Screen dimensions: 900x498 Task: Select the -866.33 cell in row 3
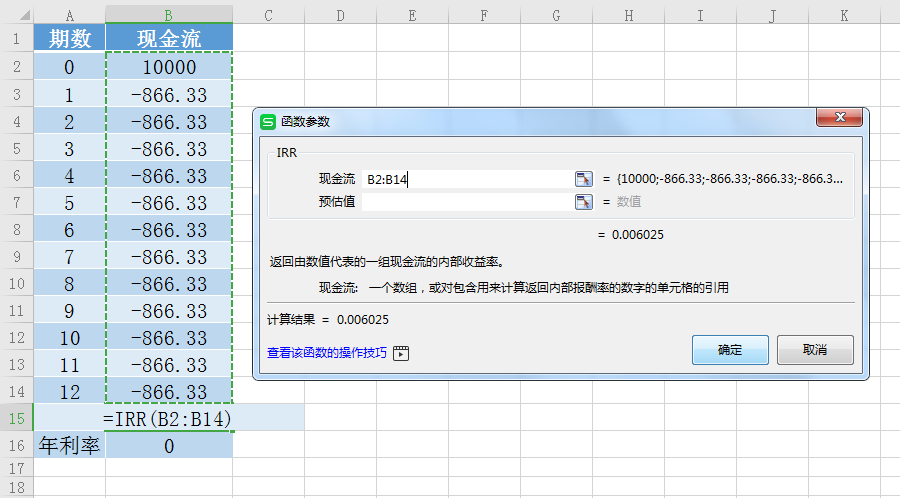tap(169, 94)
